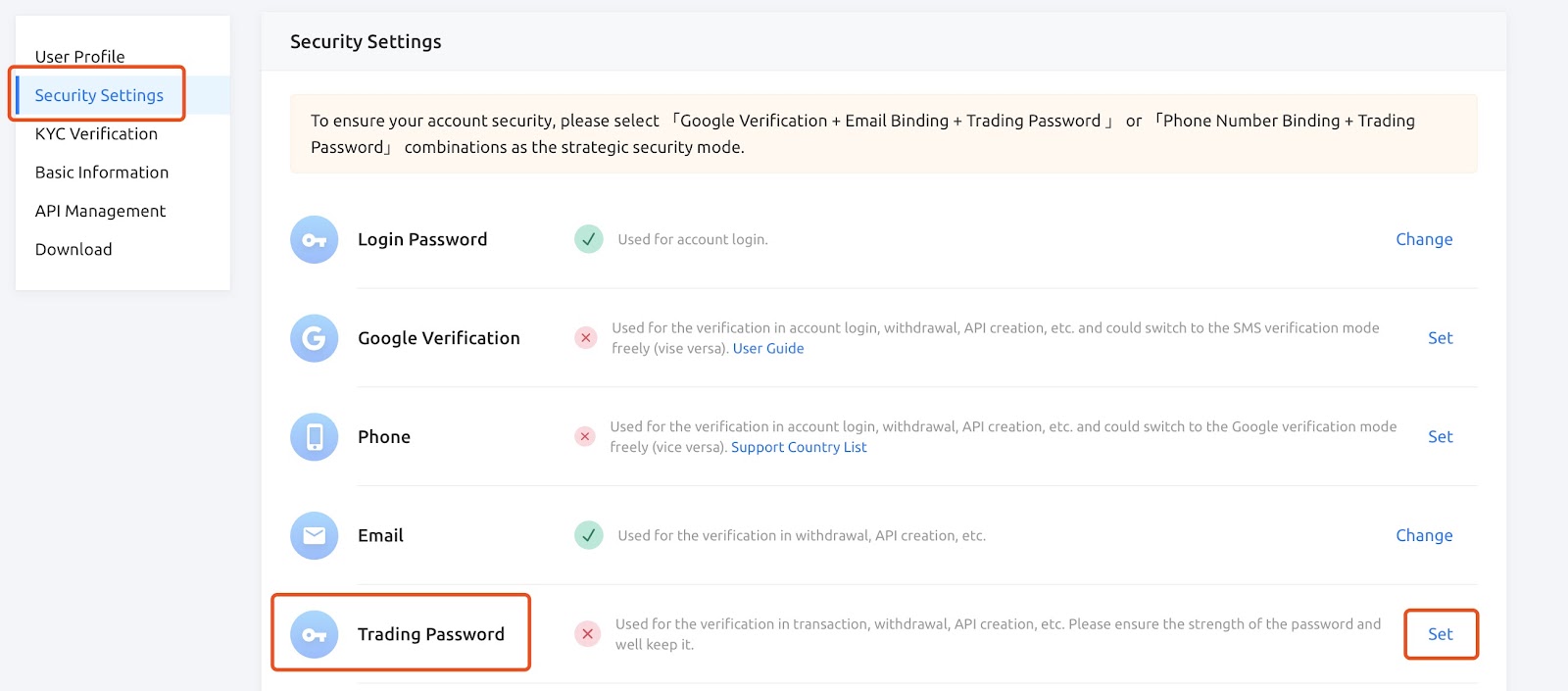Image resolution: width=1568 pixels, height=691 pixels.
Task: Open the Download sidebar item
Action: point(73,250)
